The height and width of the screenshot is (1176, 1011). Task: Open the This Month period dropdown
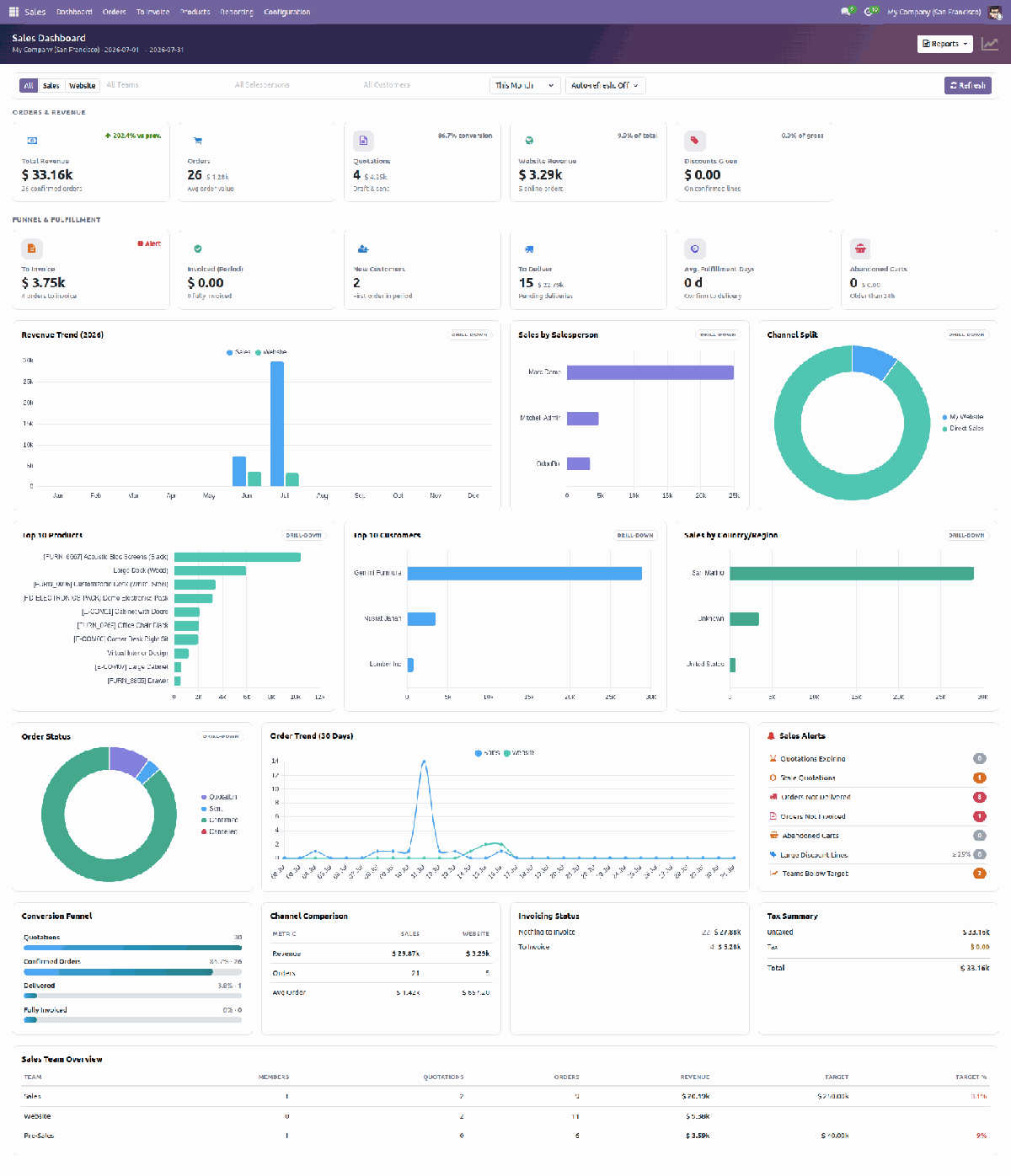525,85
